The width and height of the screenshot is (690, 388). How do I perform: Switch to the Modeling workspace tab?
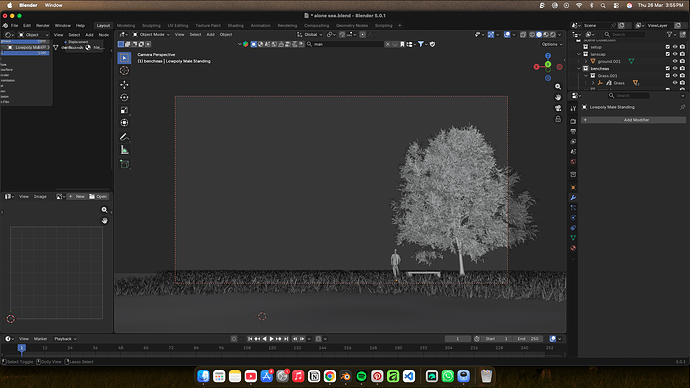[126, 26]
